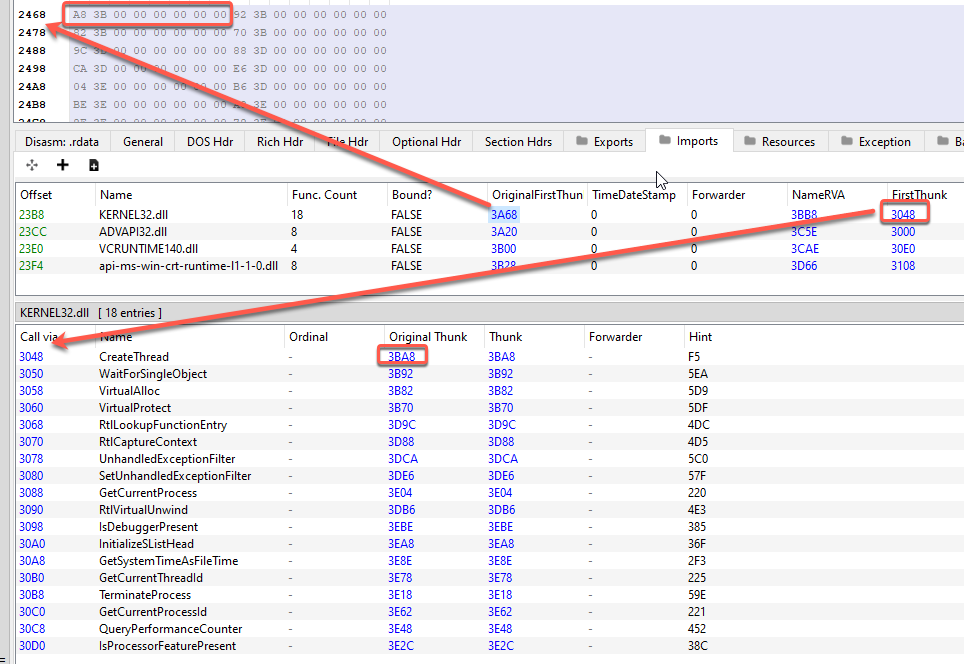This screenshot has width=964, height=664.
Task: Click the boxed 3048 FirstThunk link for KERNEL32.dll
Action: click(x=903, y=214)
